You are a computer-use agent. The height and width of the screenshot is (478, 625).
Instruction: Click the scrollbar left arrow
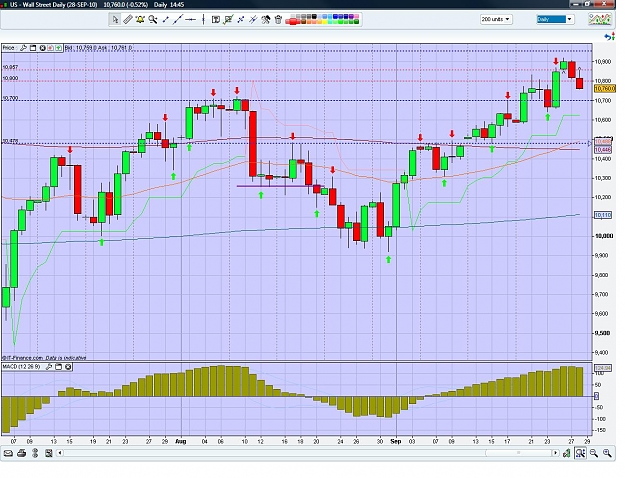[60, 453]
